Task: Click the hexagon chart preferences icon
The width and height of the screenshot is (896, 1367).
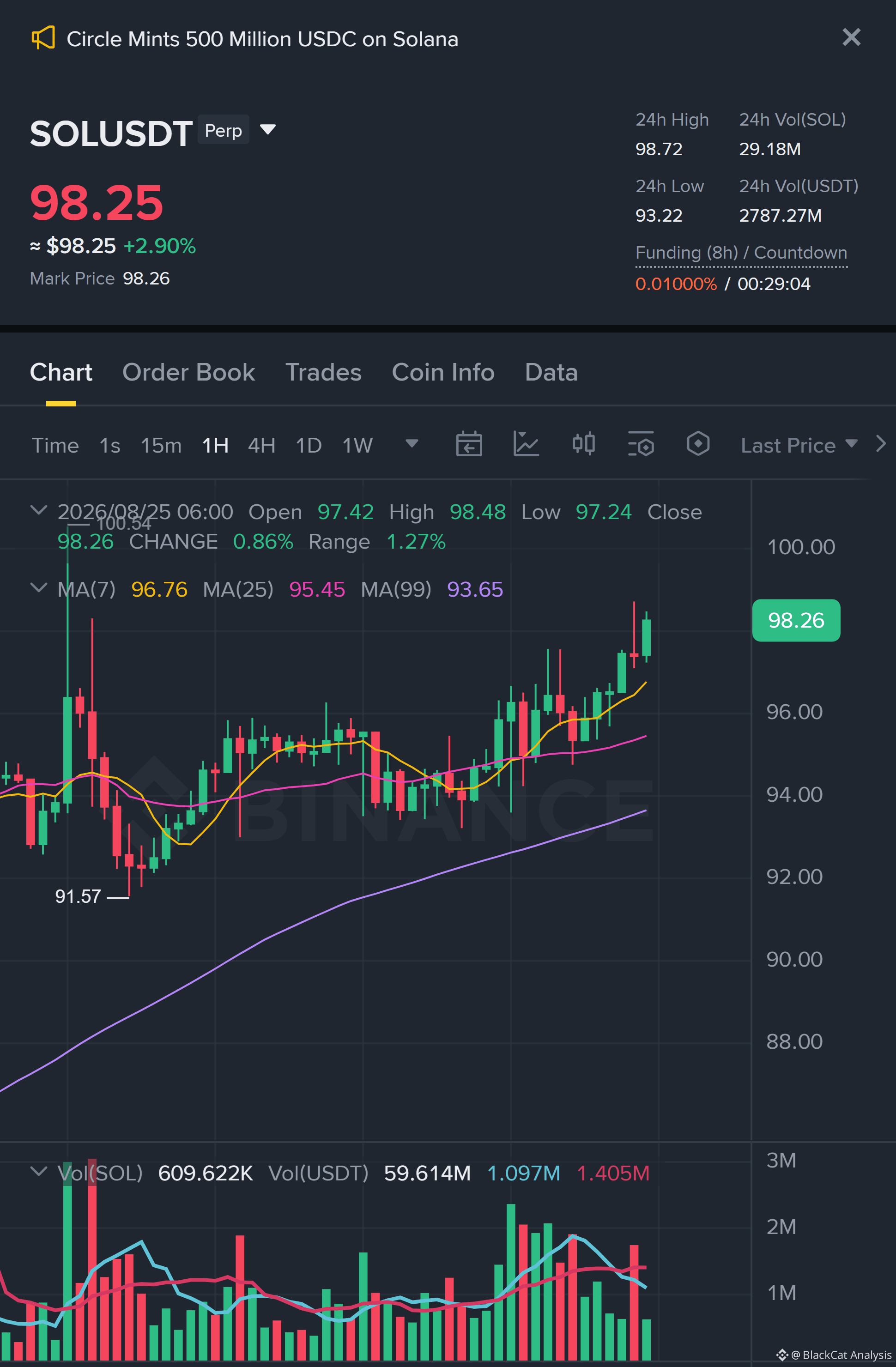Action: 698,444
